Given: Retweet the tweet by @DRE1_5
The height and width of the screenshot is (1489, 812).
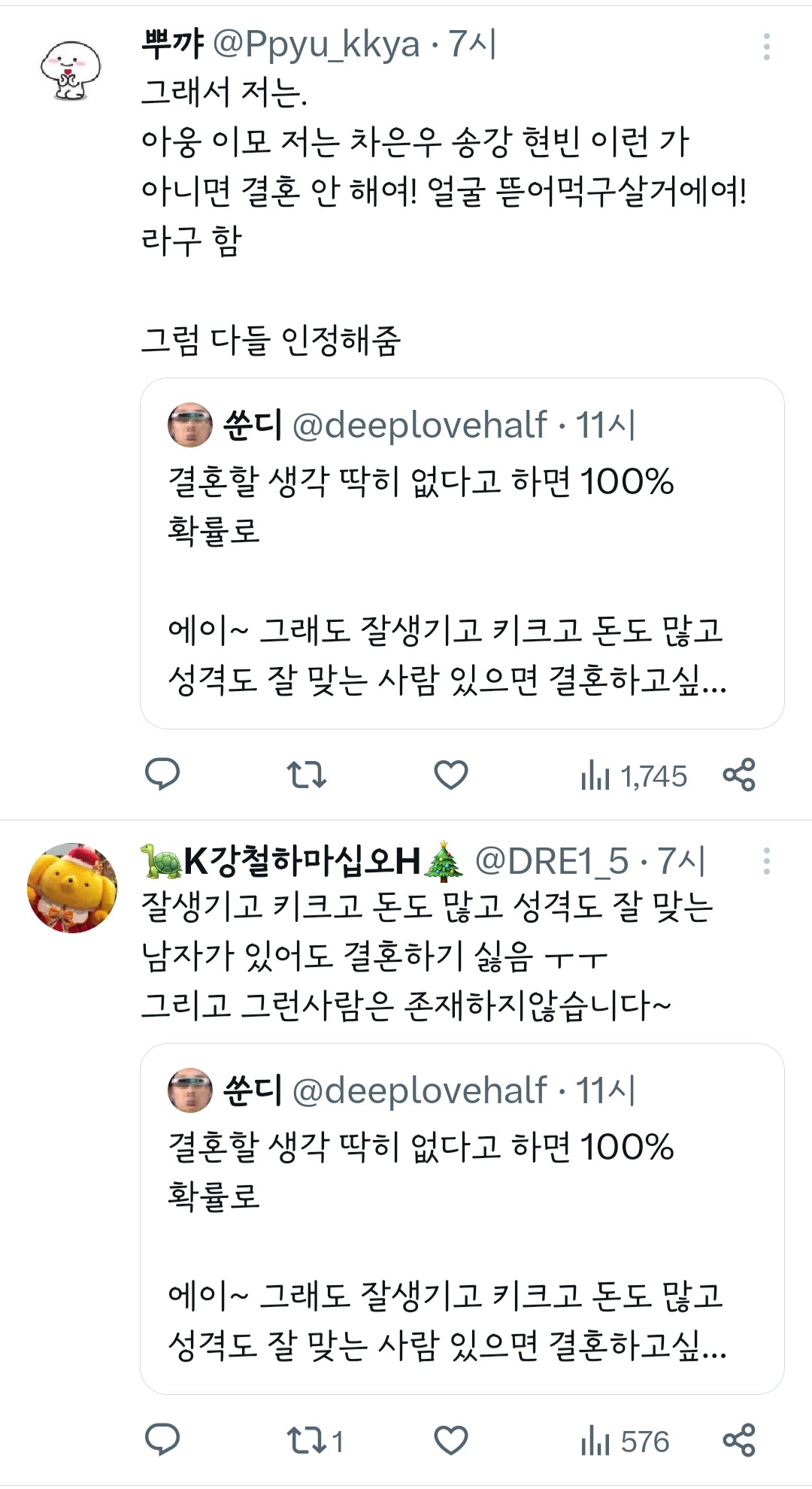Looking at the screenshot, I should click(316, 1441).
